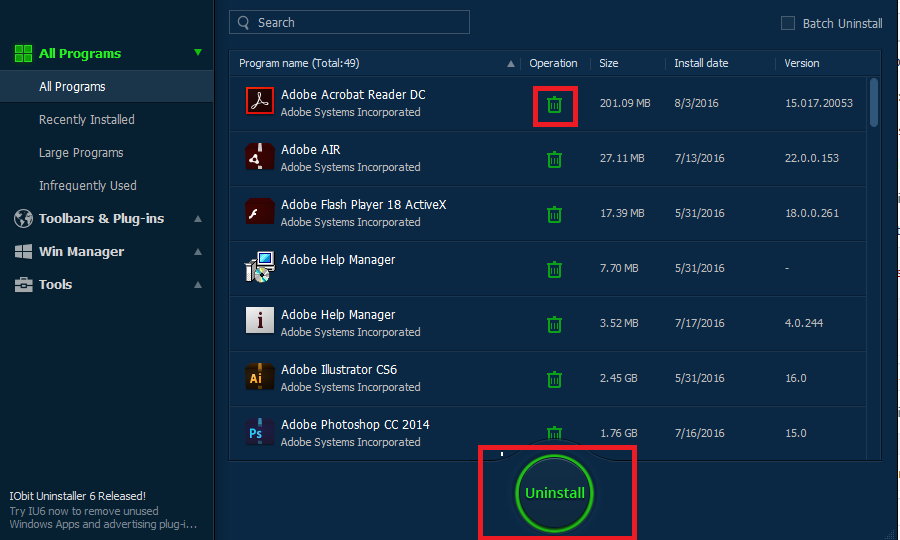Screen dimensions: 900x540
Task: Enable the Batch Uninstall checkbox
Action: pyautogui.click(x=788, y=23)
